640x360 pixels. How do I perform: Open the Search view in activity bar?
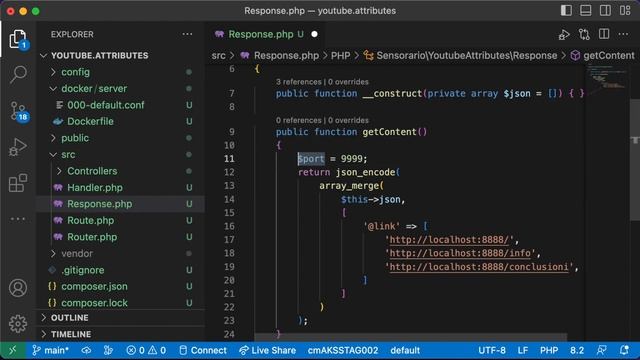coord(18,74)
